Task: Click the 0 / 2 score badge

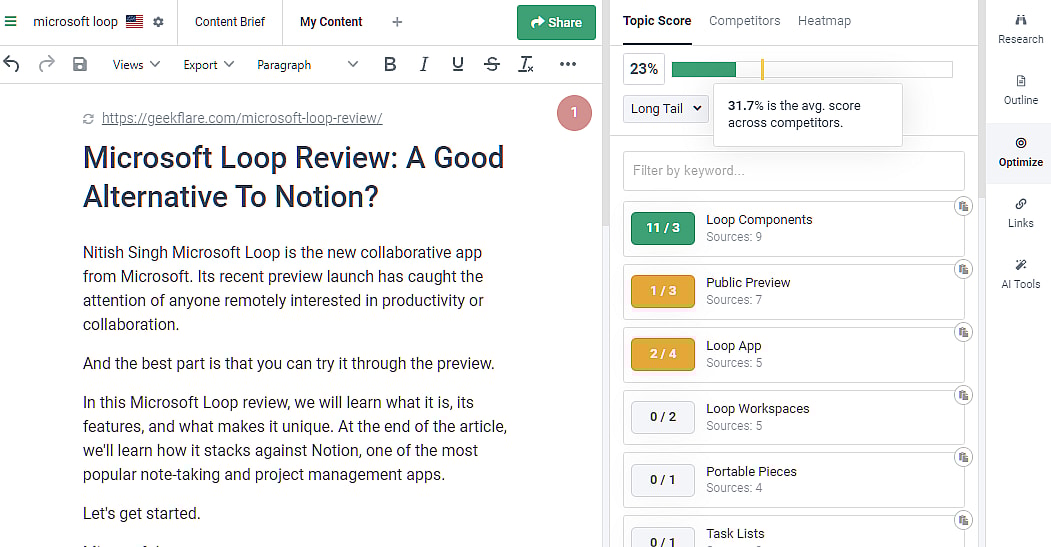Action: (663, 417)
